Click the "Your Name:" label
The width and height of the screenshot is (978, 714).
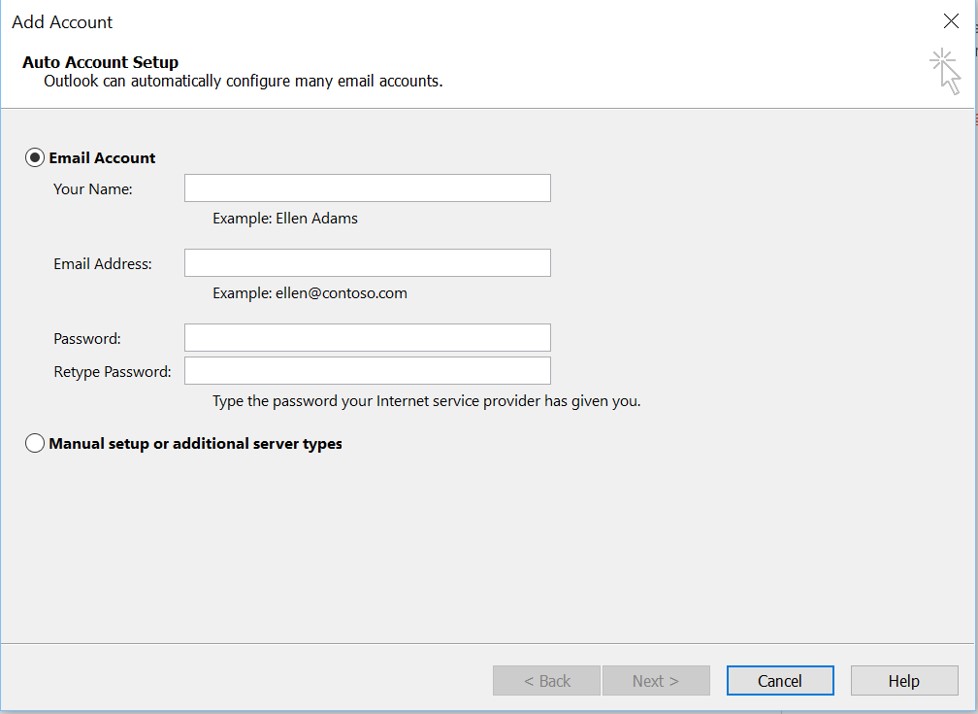pyautogui.click(x=93, y=189)
